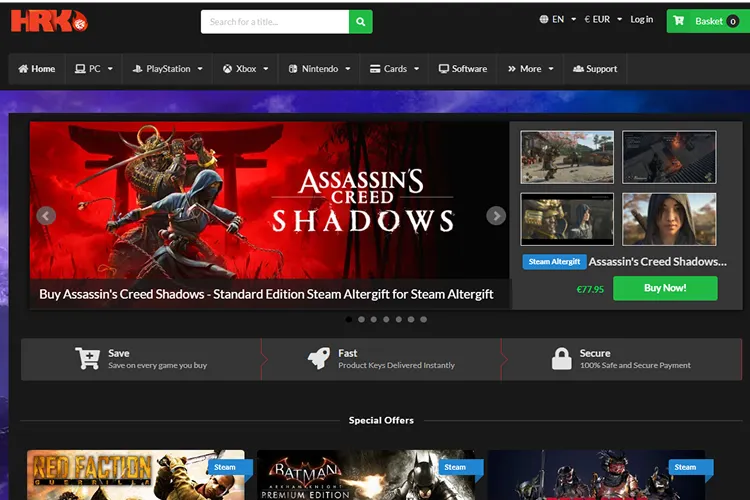Select the fourth carousel dot

coord(386,319)
